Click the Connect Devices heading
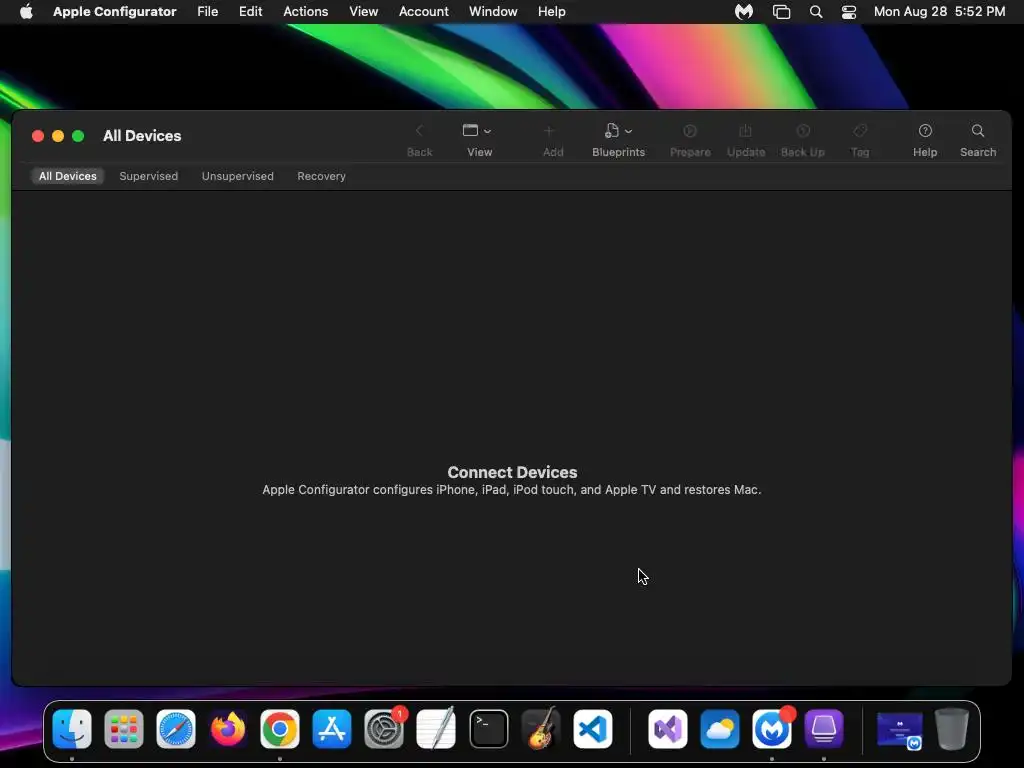The image size is (1024, 768). click(512, 472)
